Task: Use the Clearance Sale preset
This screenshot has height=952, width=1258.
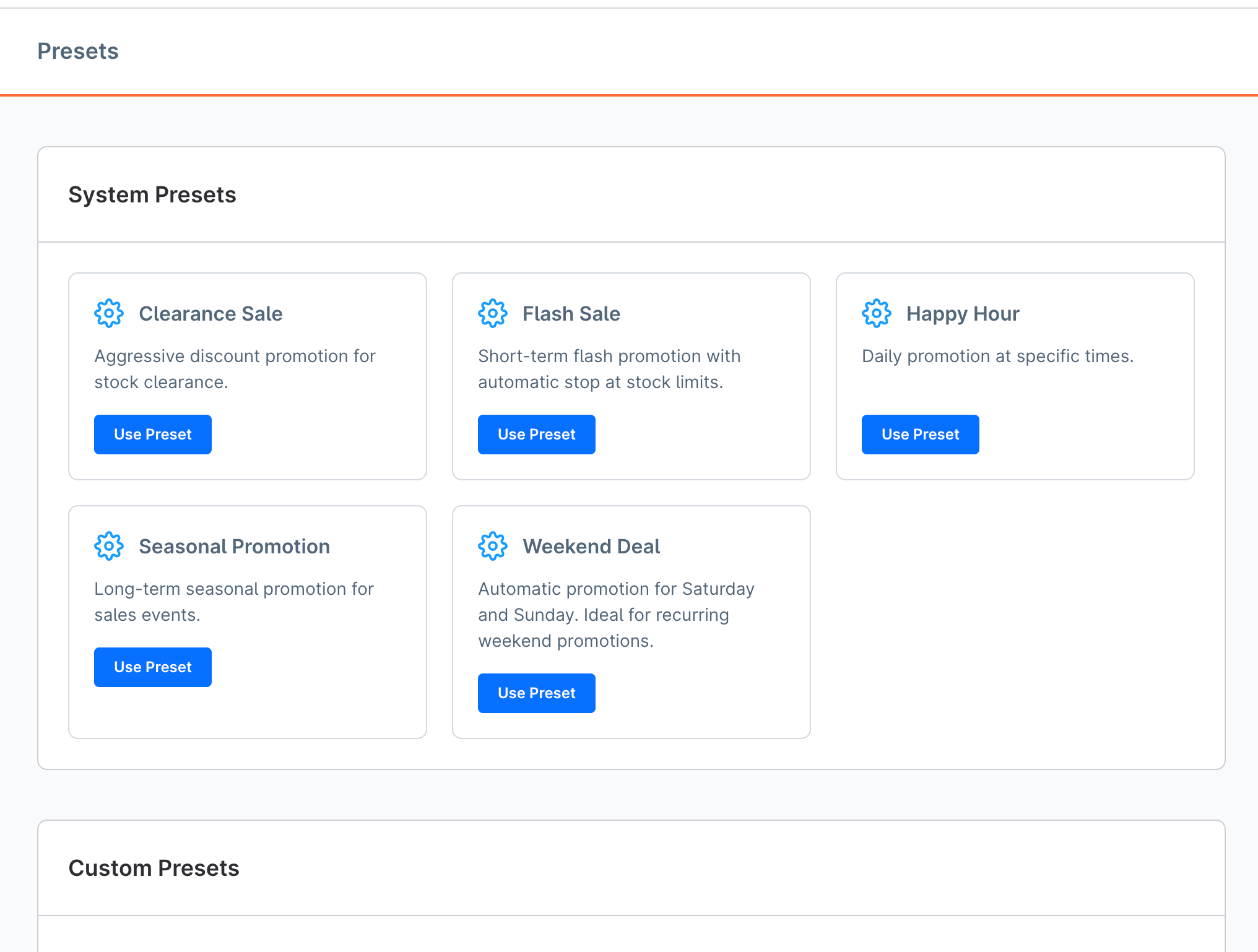Action: click(x=152, y=434)
